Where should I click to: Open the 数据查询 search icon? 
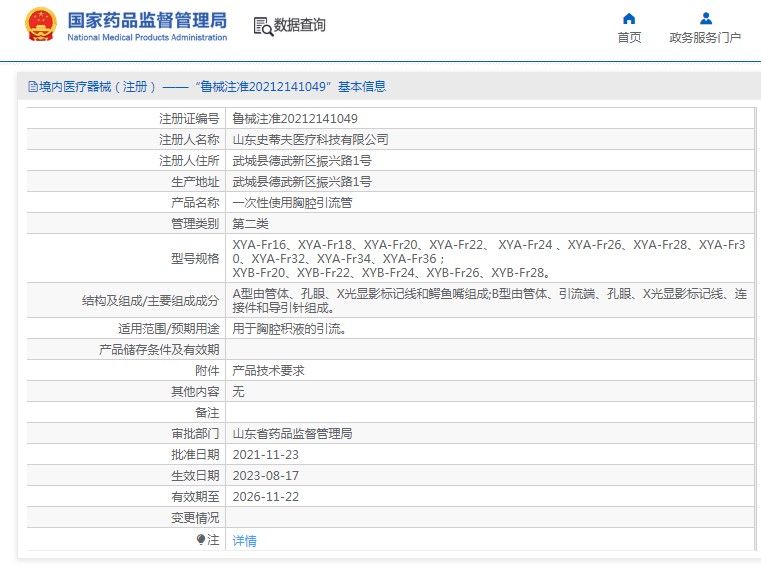coord(263,26)
